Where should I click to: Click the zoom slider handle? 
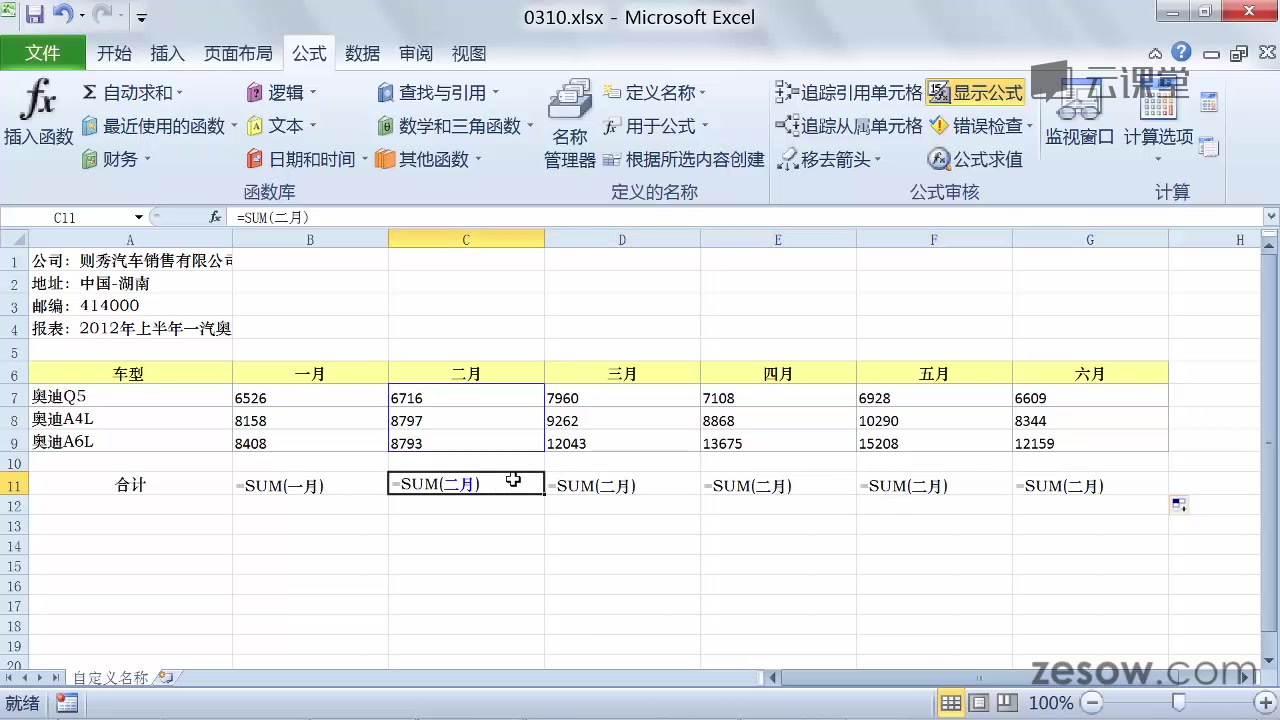tap(1179, 703)
